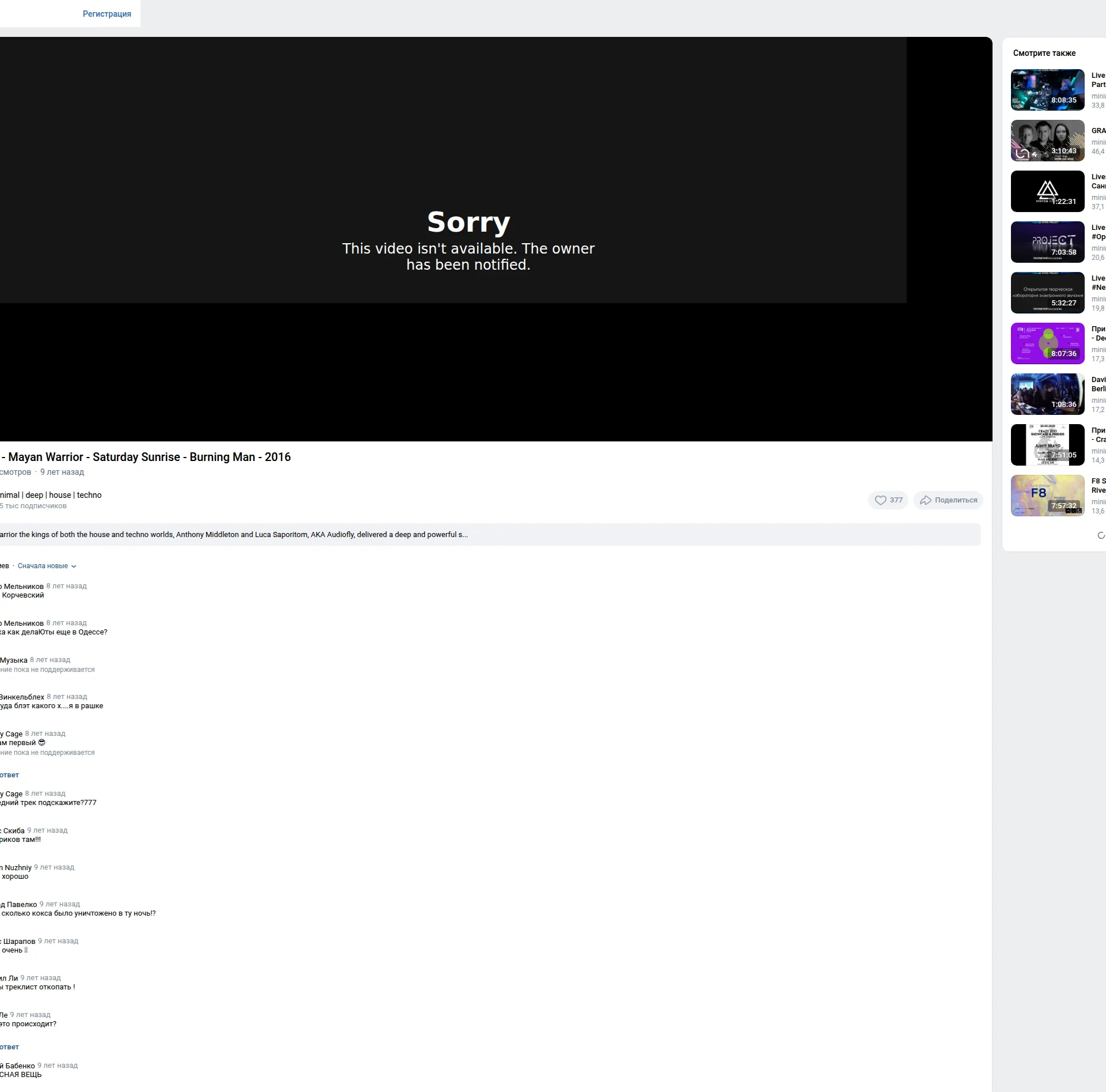Click the share arrow icon
1106x1092 pixels.
pos(926,500)
